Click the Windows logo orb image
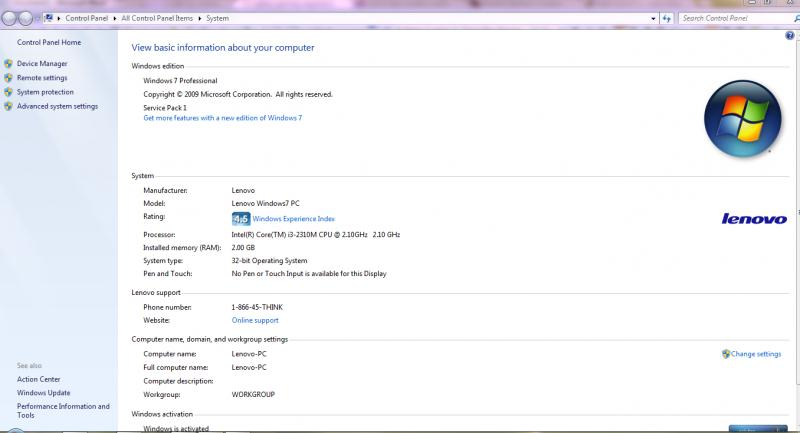The image size is (800, 433). click(742, 118)
